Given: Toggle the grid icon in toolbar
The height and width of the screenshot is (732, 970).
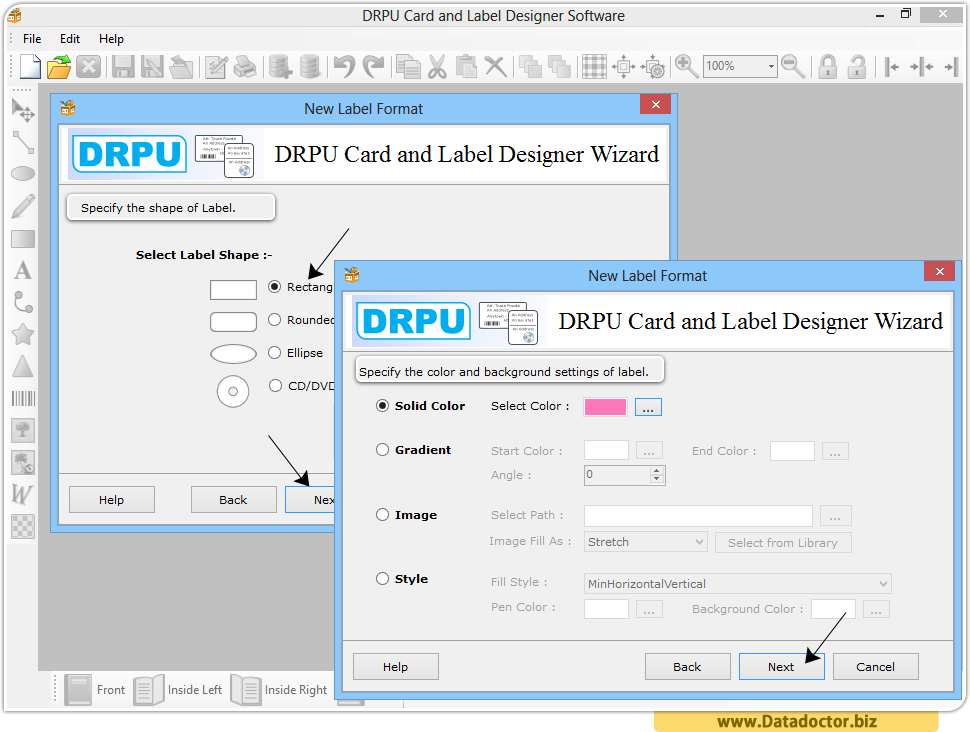Looking at the screenshot, I should (593, 66).
